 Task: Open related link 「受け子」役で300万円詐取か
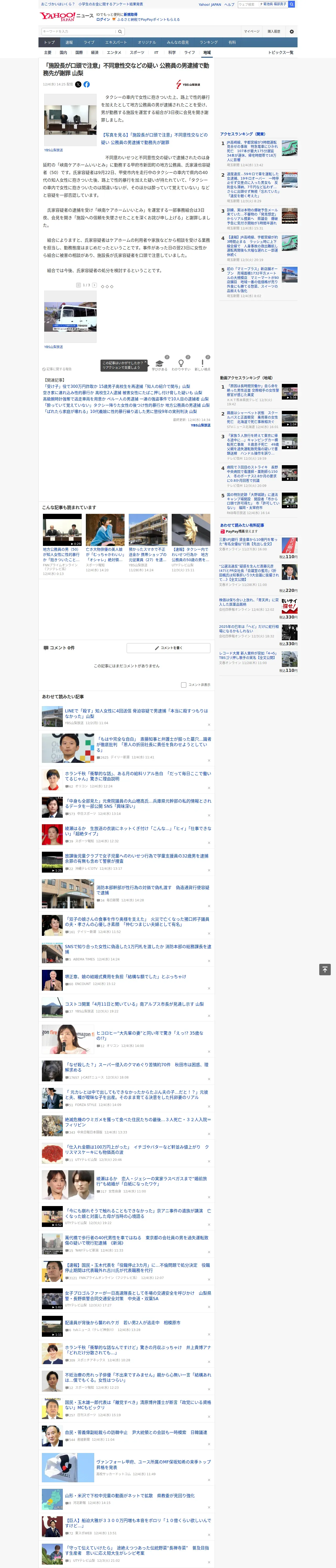click(117, 386)
